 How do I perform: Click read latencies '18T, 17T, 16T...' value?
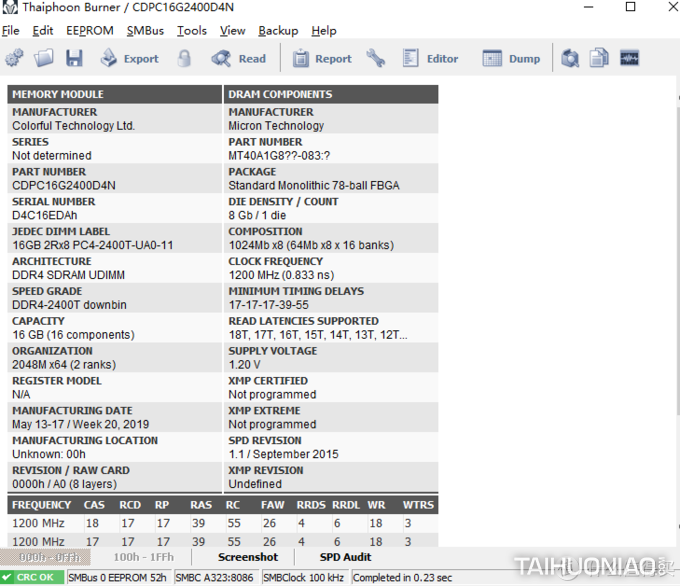318,335
